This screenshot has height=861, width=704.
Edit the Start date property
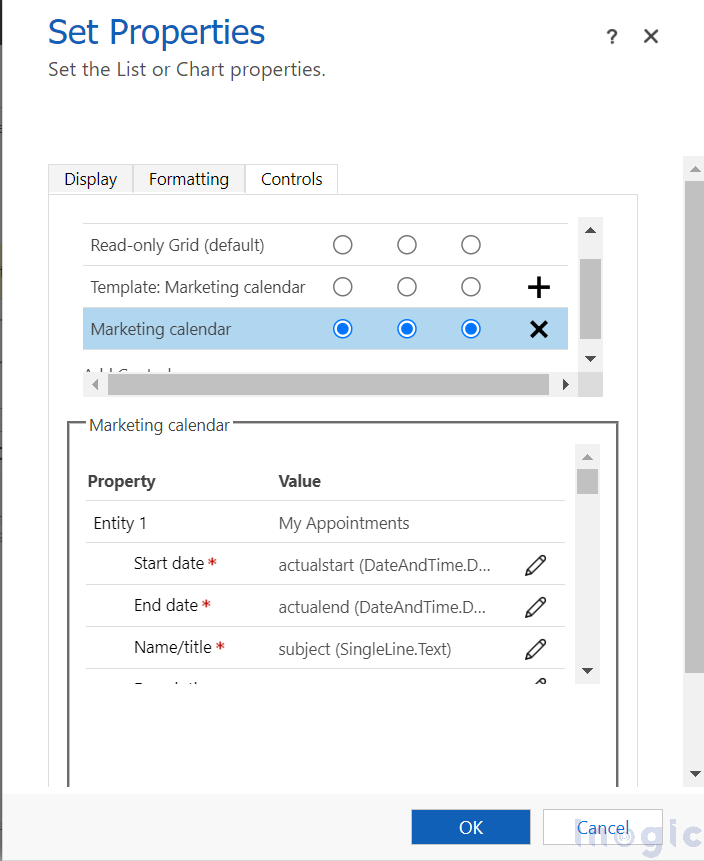click(535, 565)
